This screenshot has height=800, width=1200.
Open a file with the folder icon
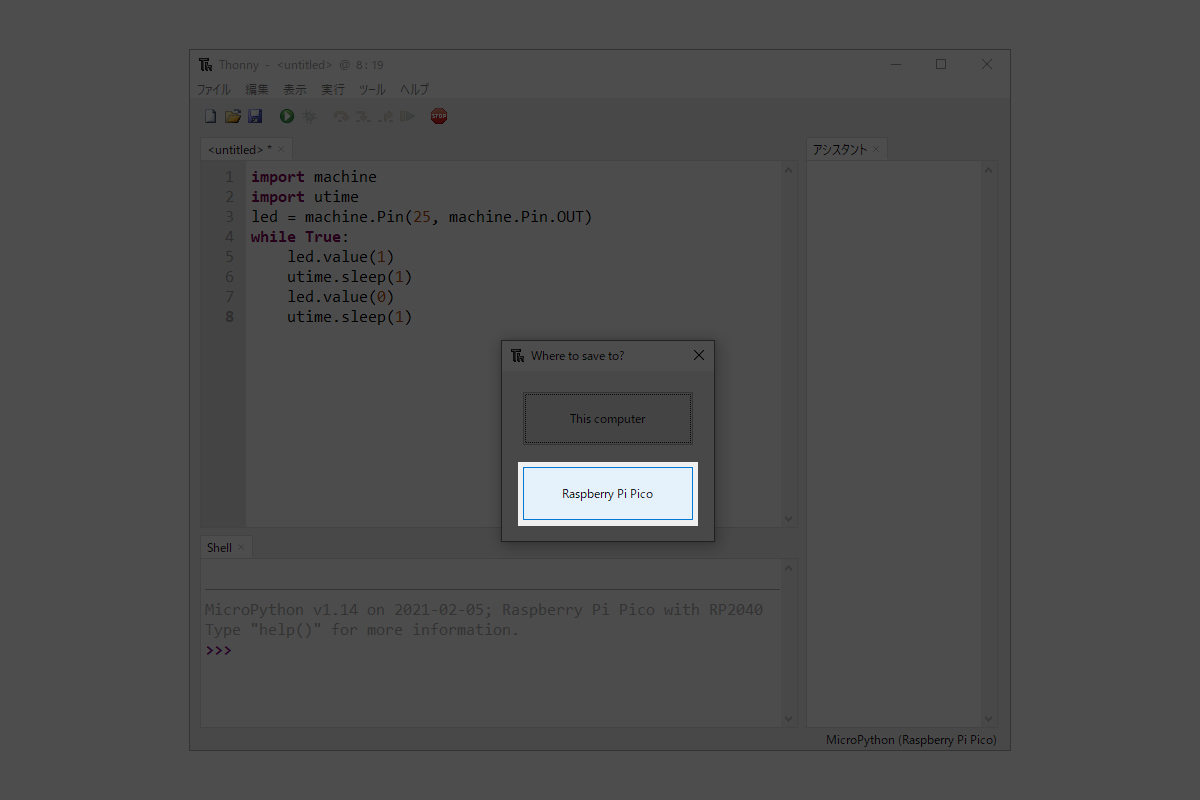point(232,117)
